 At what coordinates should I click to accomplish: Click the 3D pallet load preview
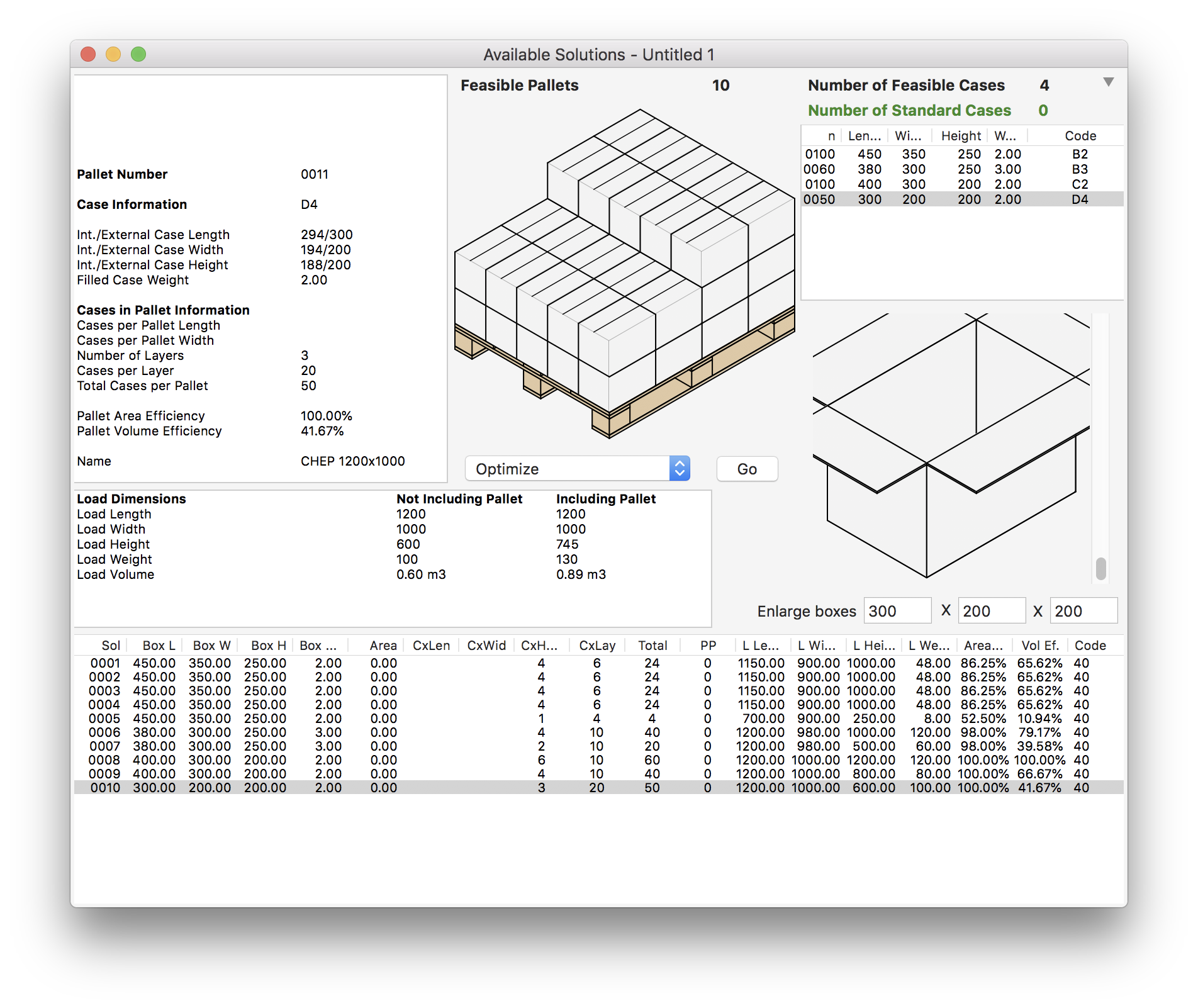click(x=625, y=274)
